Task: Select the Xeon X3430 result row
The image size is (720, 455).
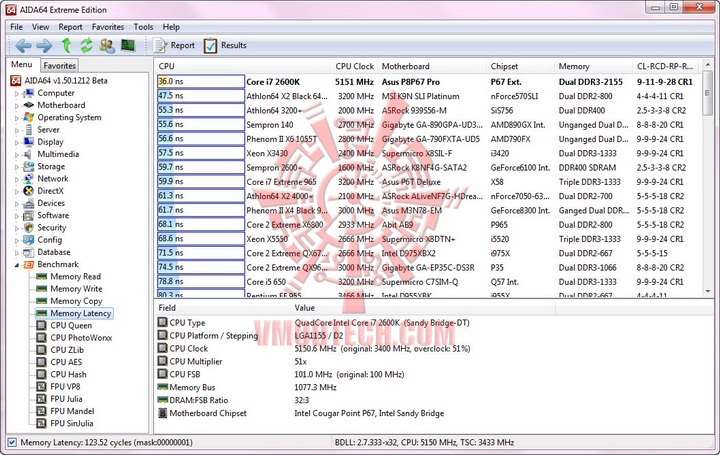Action: (428, 153)
